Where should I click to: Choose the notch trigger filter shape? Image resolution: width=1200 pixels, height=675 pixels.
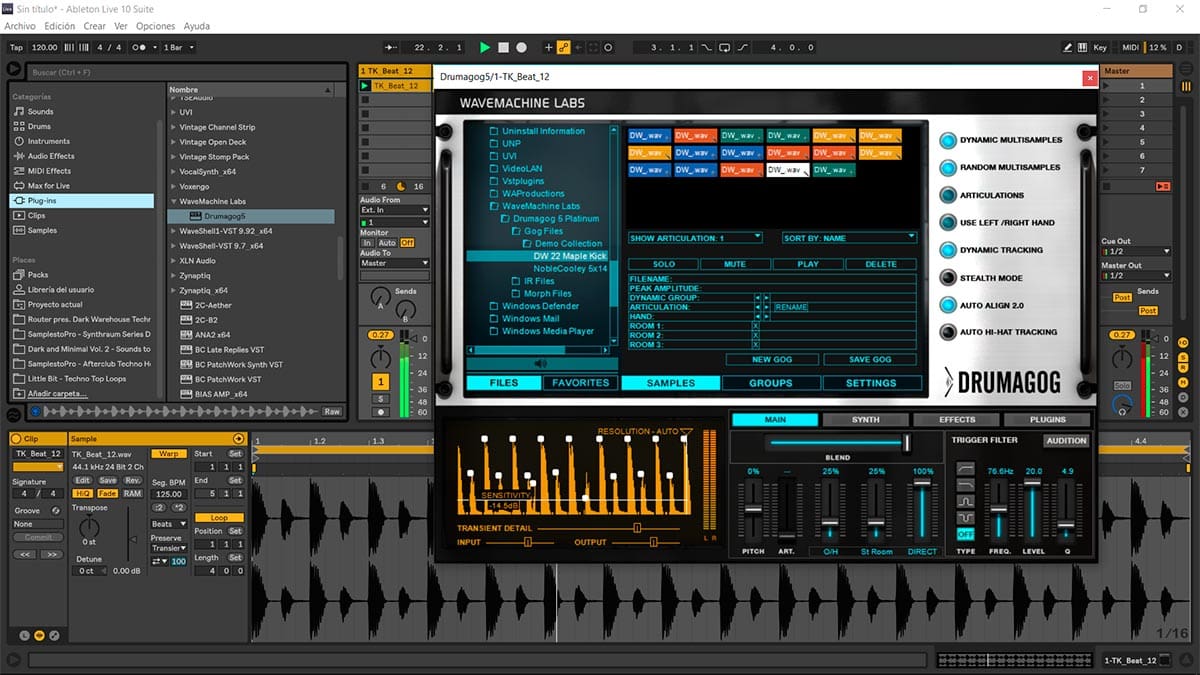(965, 517)
